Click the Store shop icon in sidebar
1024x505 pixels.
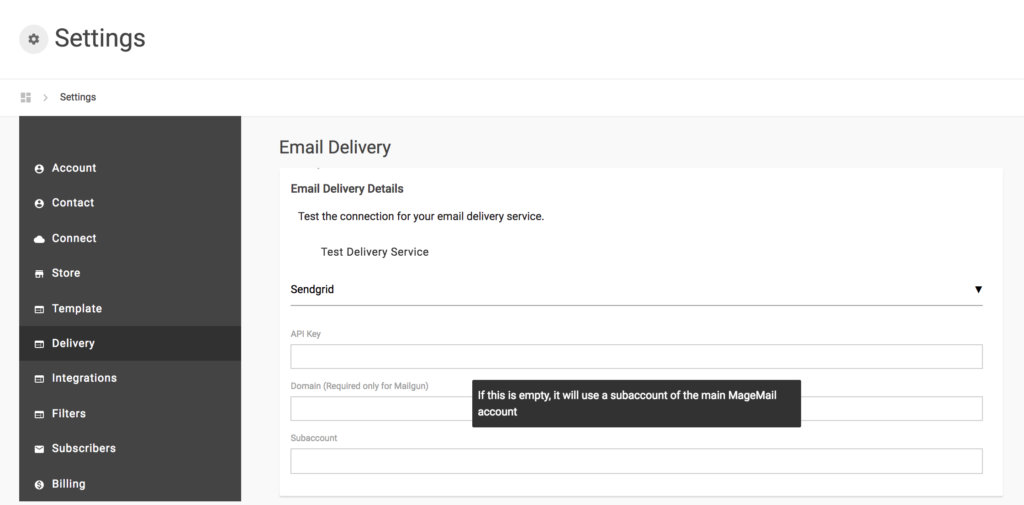pyautogui.click(x=39, y=273)
